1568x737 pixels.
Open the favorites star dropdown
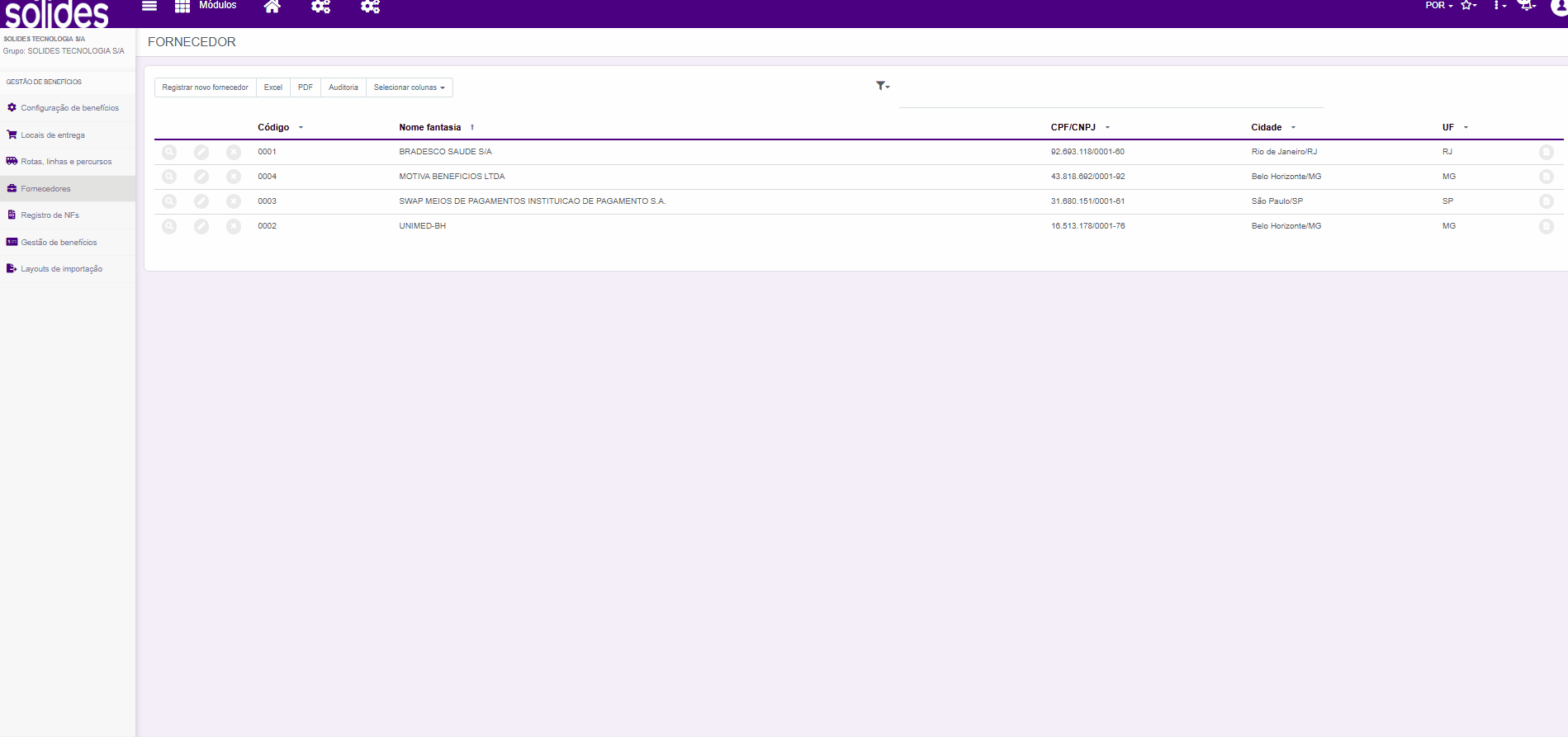point(1469,6)
